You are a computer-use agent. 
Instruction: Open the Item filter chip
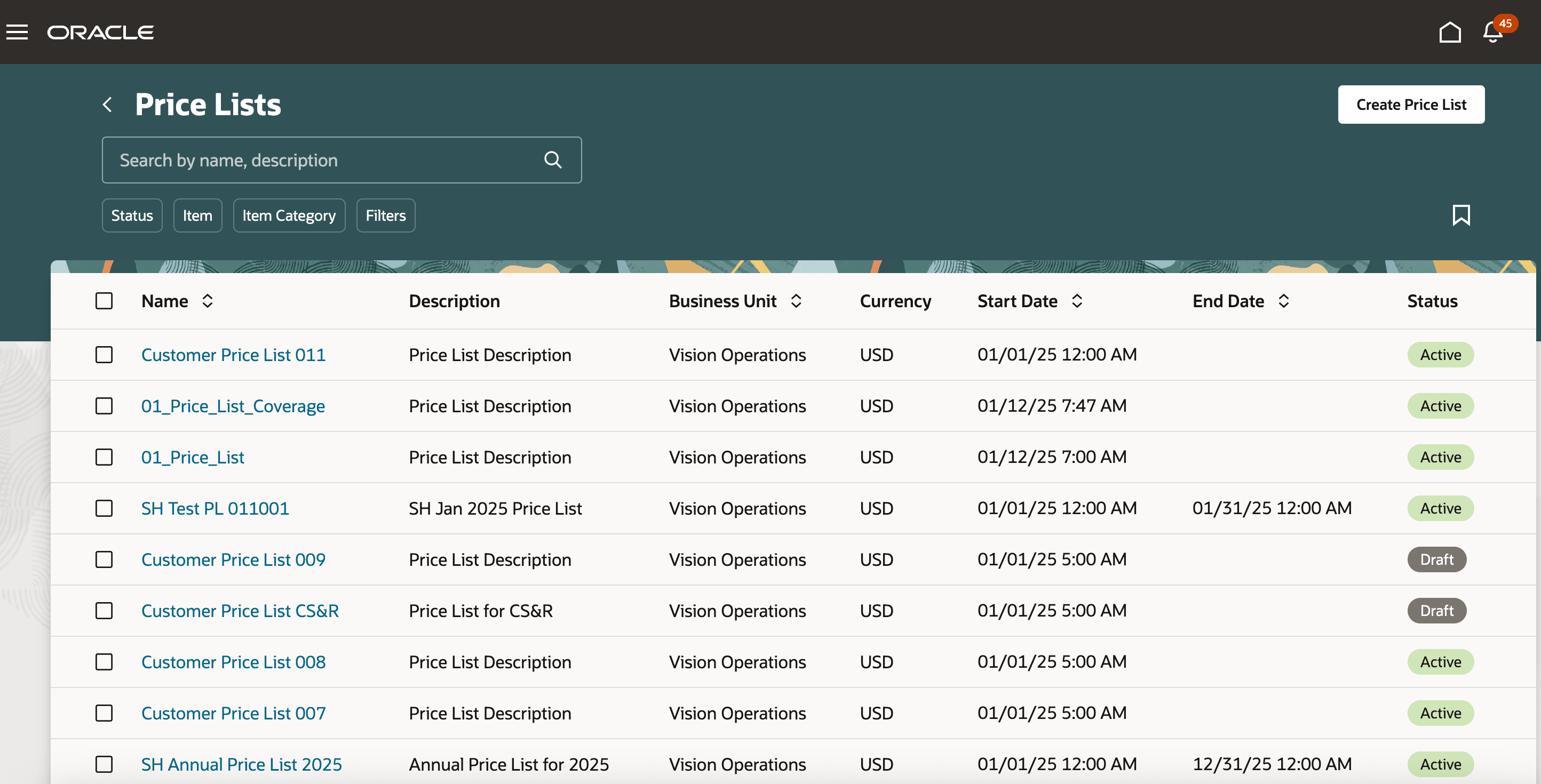(197, 215)
